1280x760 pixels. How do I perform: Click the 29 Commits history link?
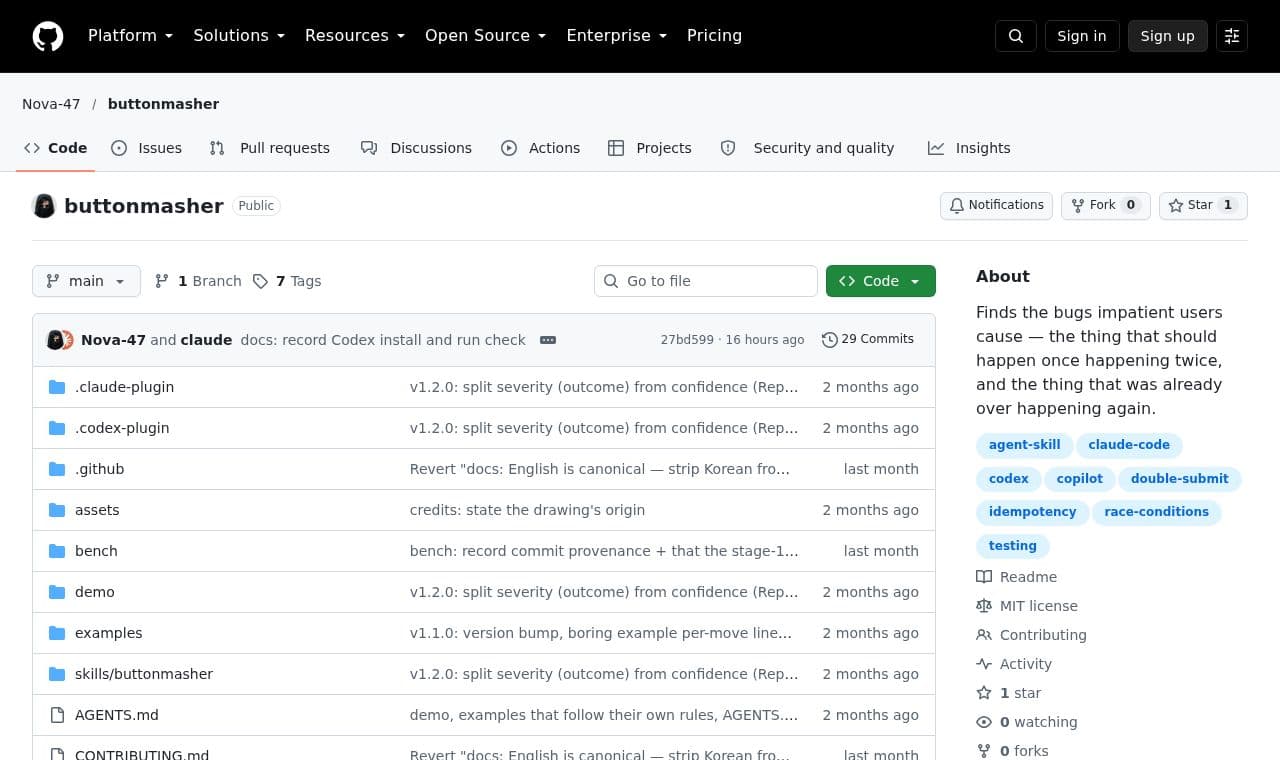[868, 340]
